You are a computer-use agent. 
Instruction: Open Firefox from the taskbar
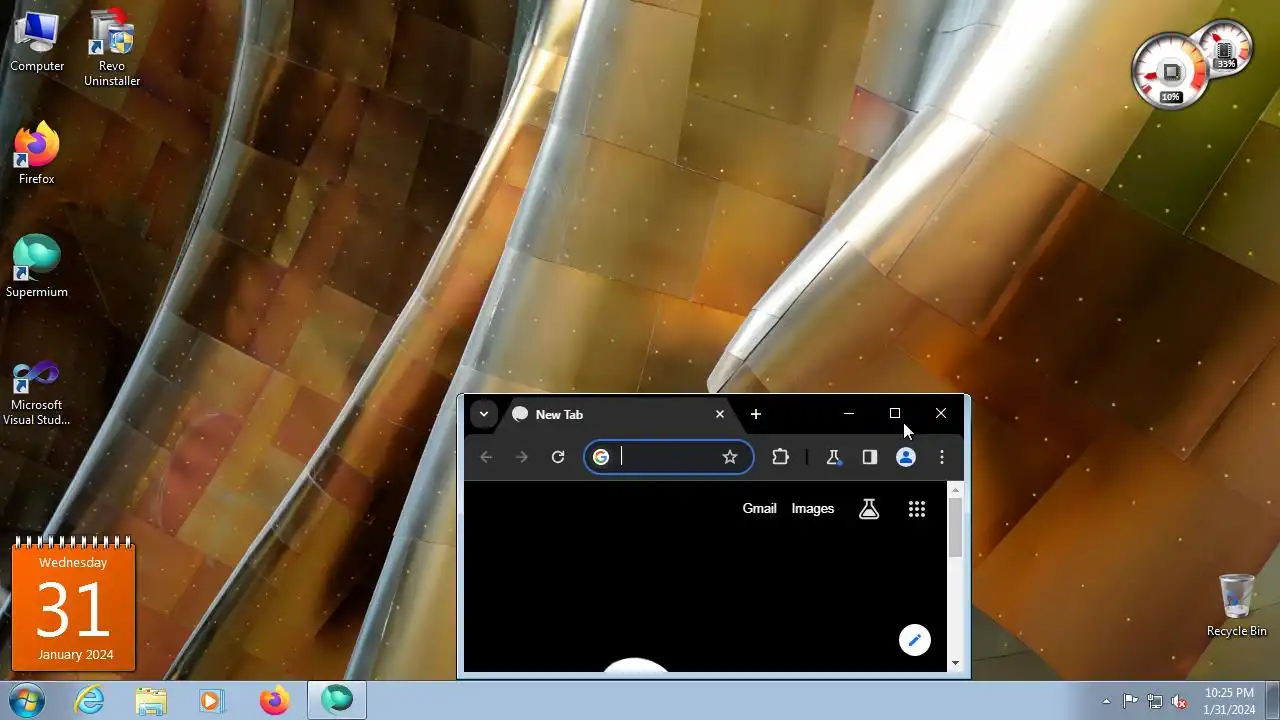[274, 700]
